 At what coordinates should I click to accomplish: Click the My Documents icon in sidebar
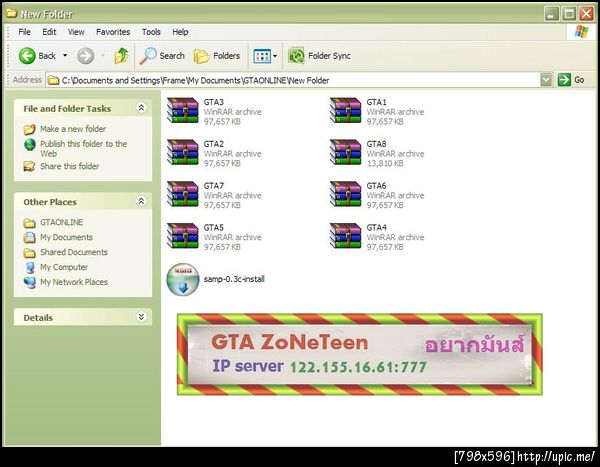click(29, 238)
